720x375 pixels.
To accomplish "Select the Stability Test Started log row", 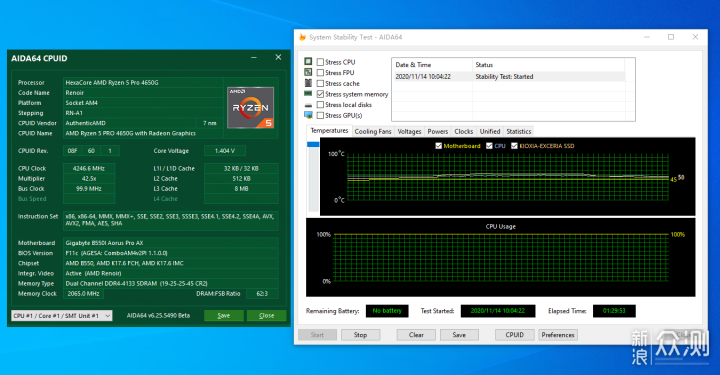I will [x=509, y=77].
